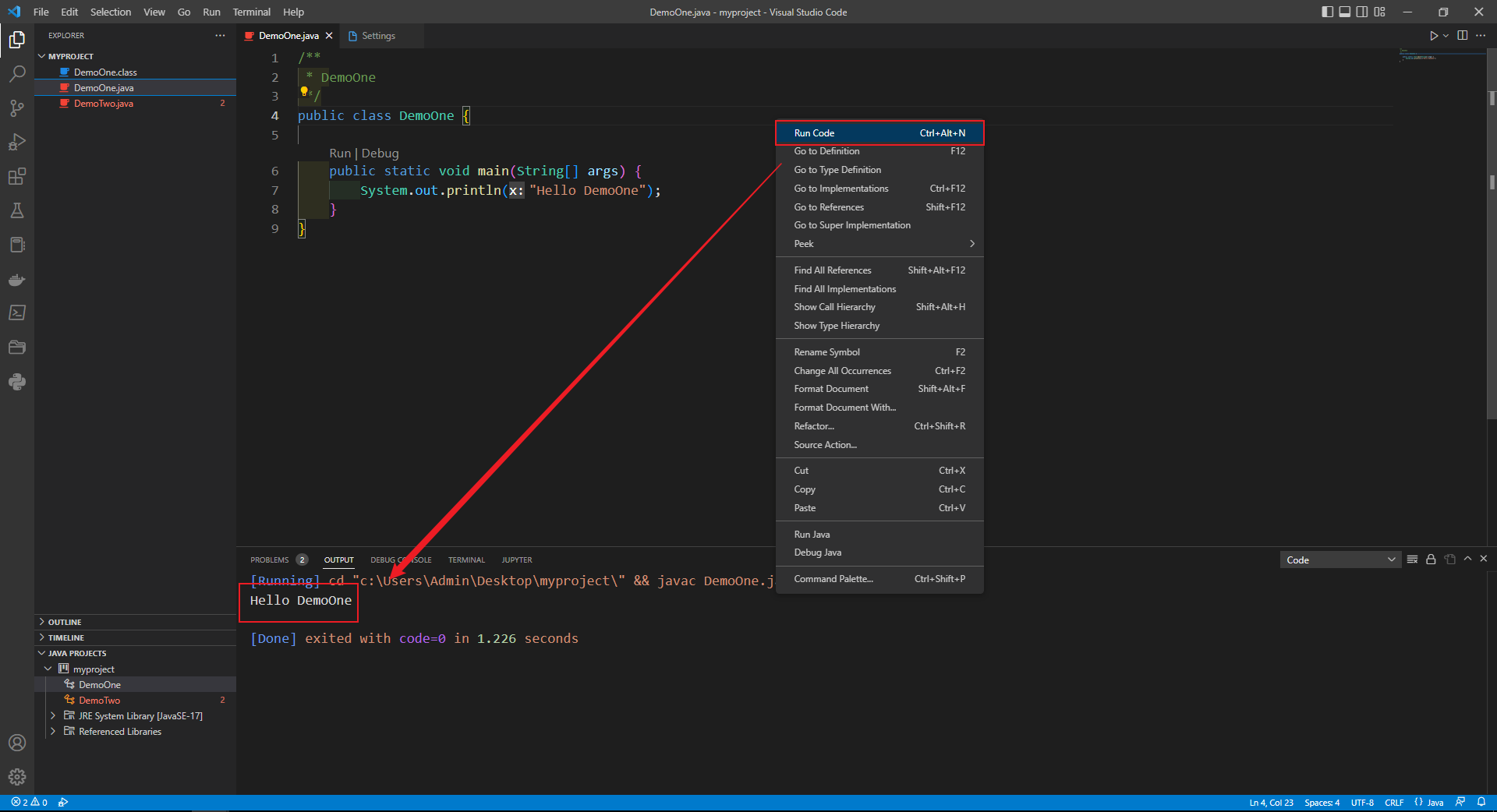Viewport: 1497px width, 812px height.
Task: Open the Terminal menu in menu bar
Action: pyautogui.click(x=252, y=12)
